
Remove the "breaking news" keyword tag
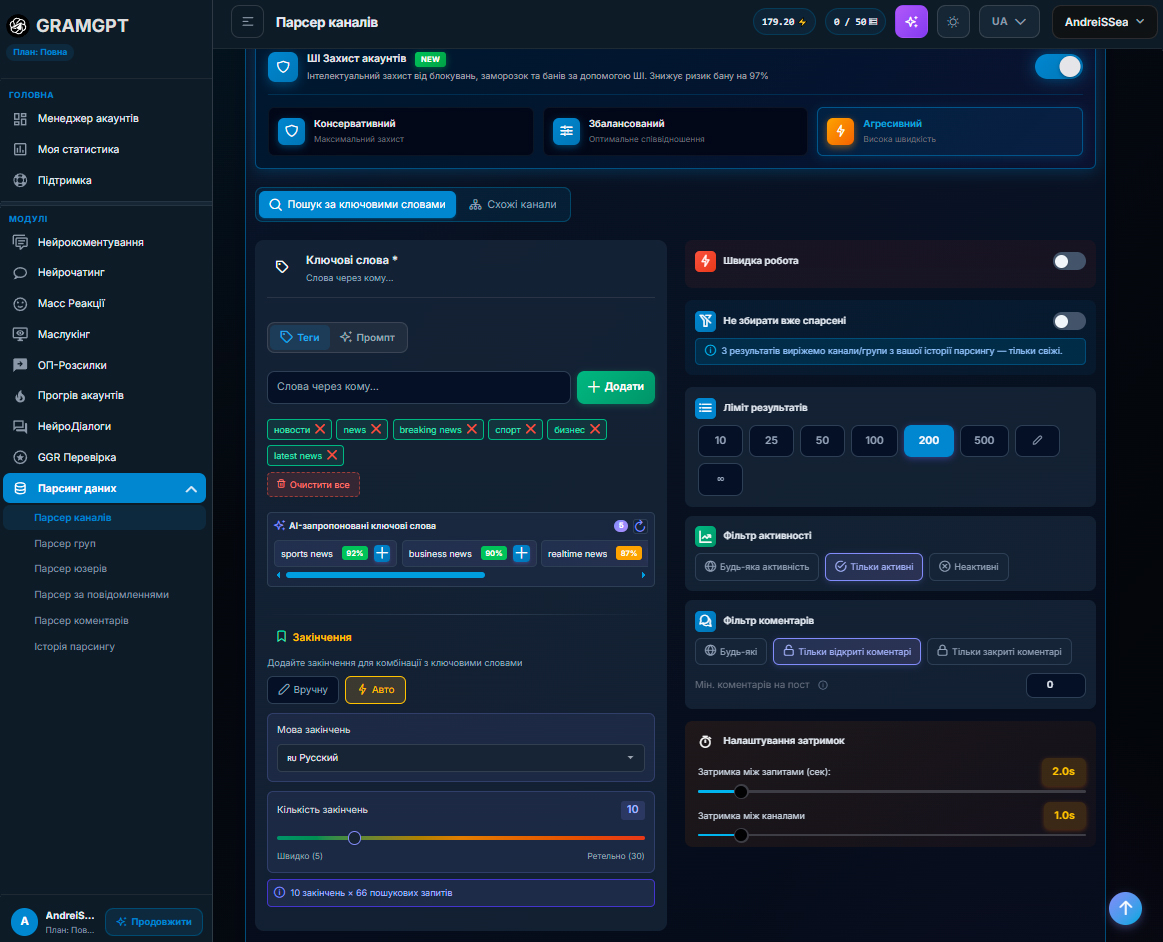pyautogui.click(x=472, y=429)
